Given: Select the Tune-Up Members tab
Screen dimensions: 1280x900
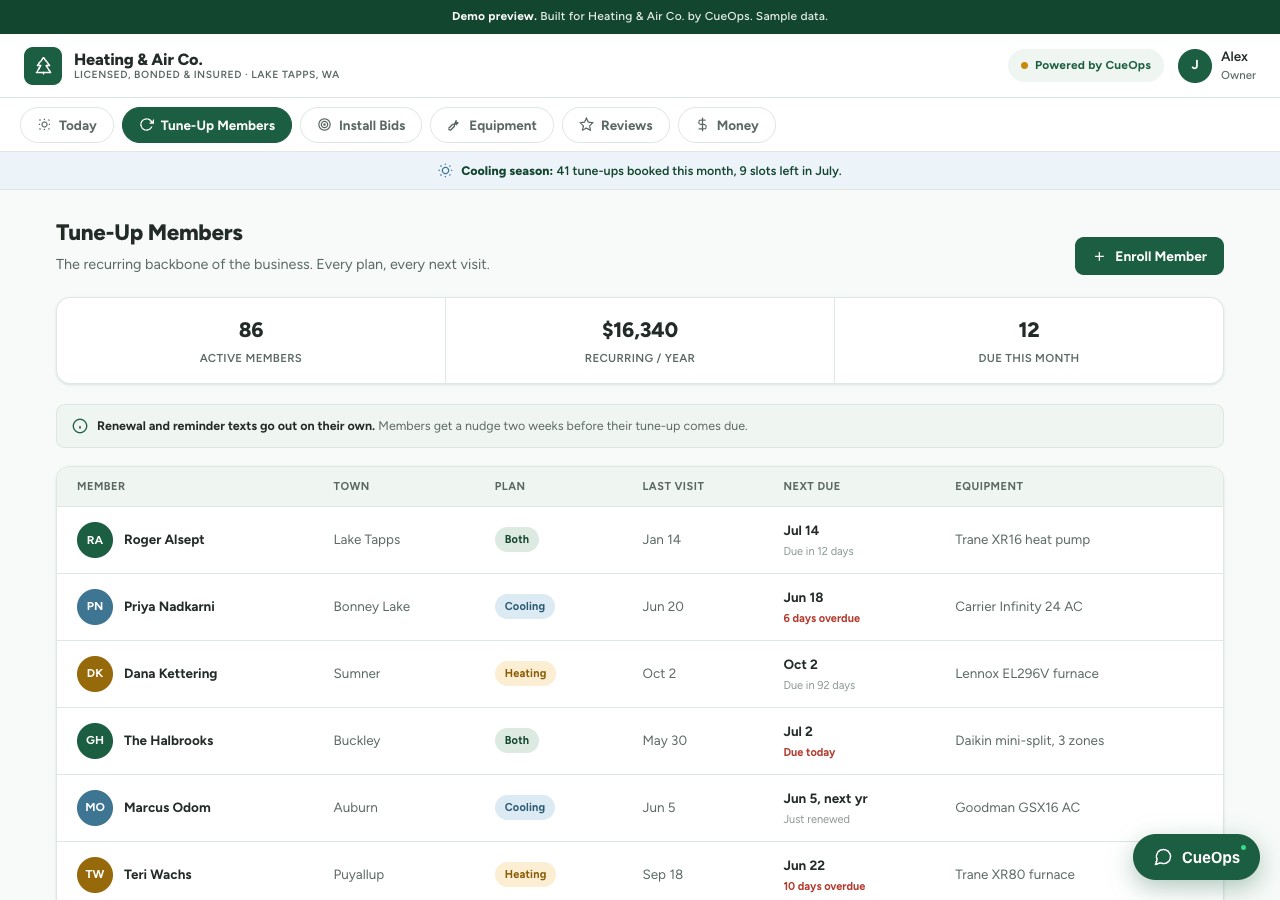Looking at the screenshot, I should (207, 125).
